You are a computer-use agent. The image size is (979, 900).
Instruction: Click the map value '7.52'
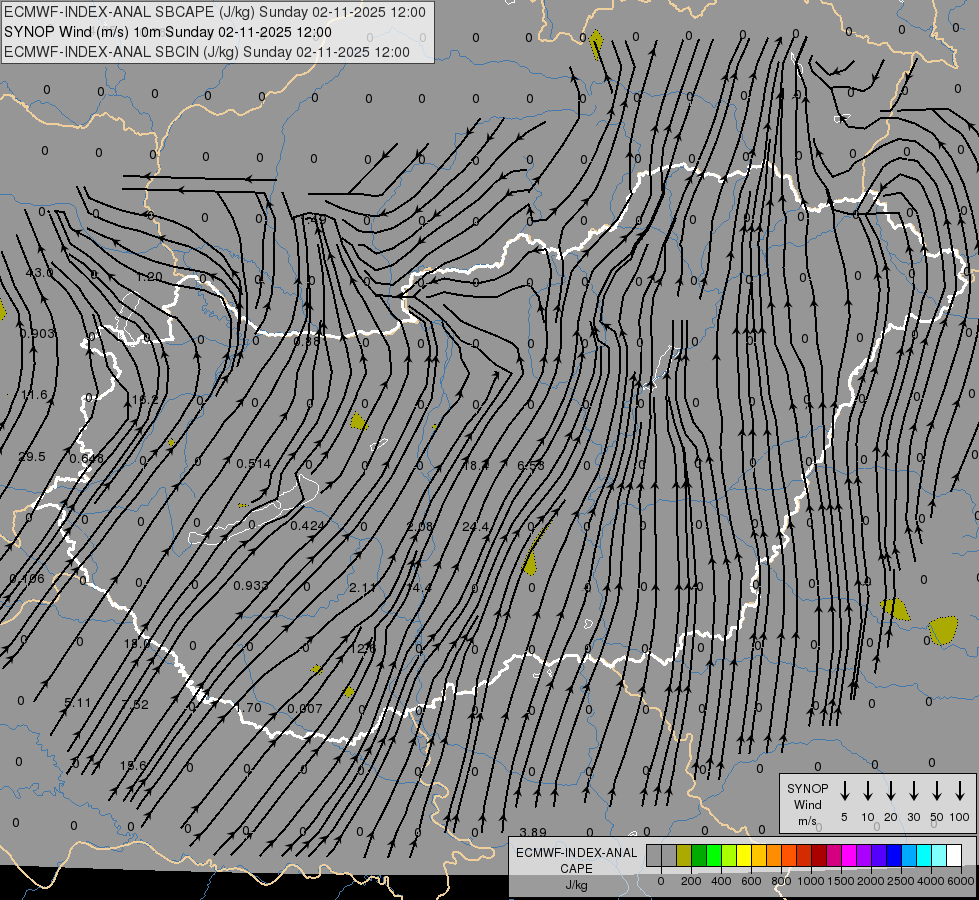pyautogui.click(x=135, y=705)
